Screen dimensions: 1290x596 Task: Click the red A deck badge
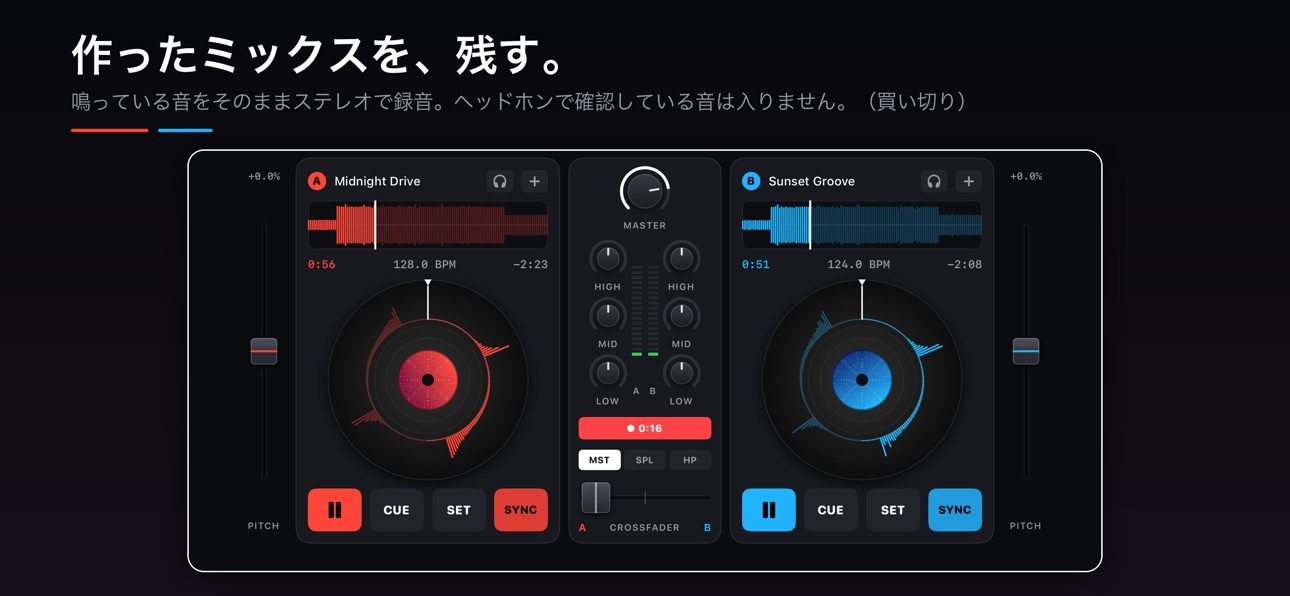click(x=317, y=181)
